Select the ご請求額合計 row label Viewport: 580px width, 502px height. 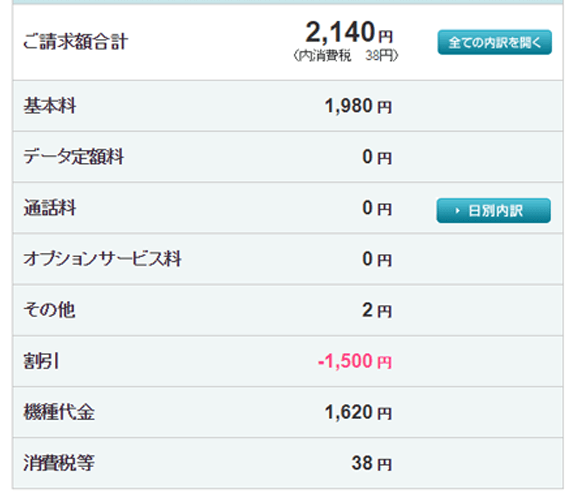(75, 41)
